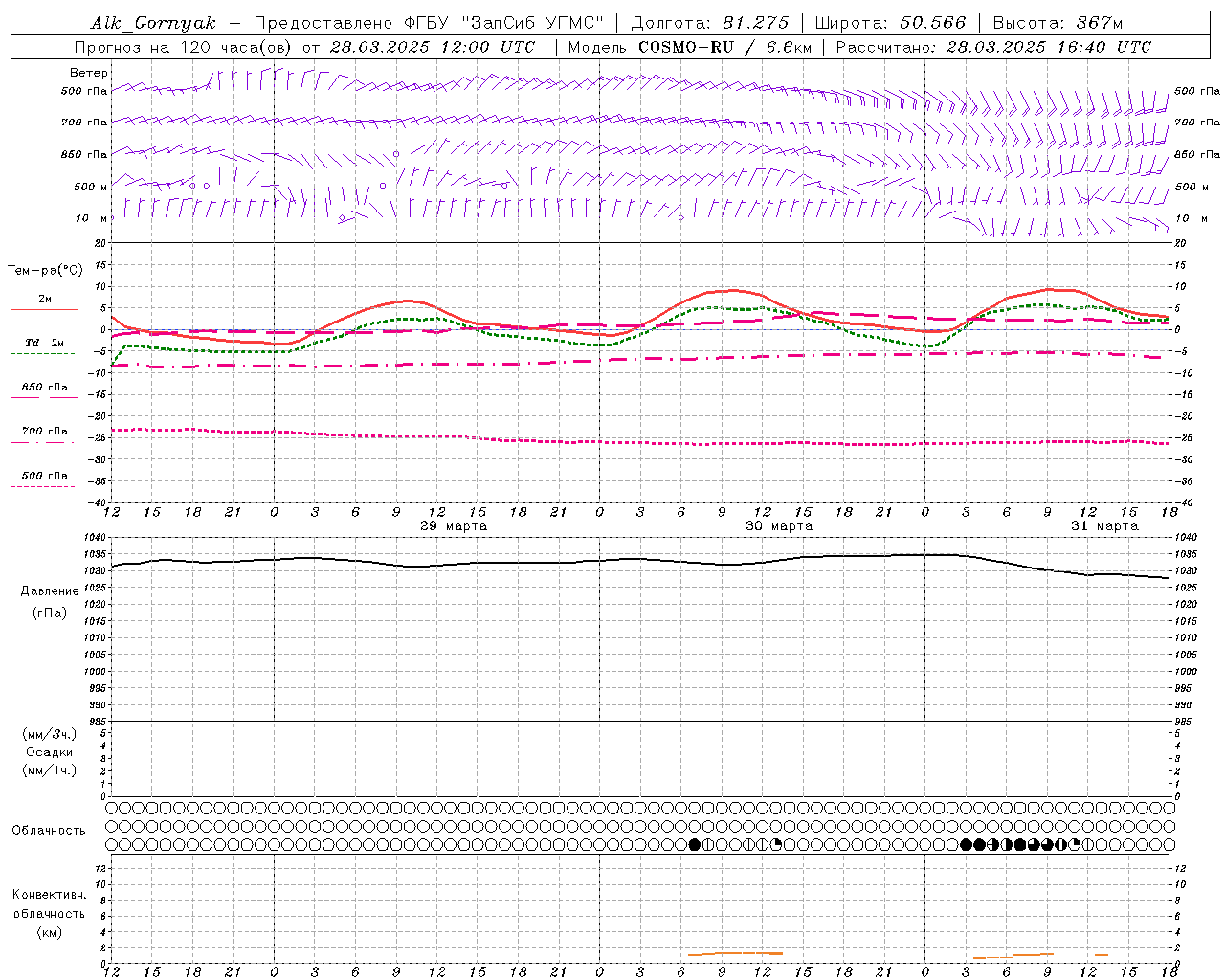Select the 850 гПа temperature legend entry

coord(45,388)
